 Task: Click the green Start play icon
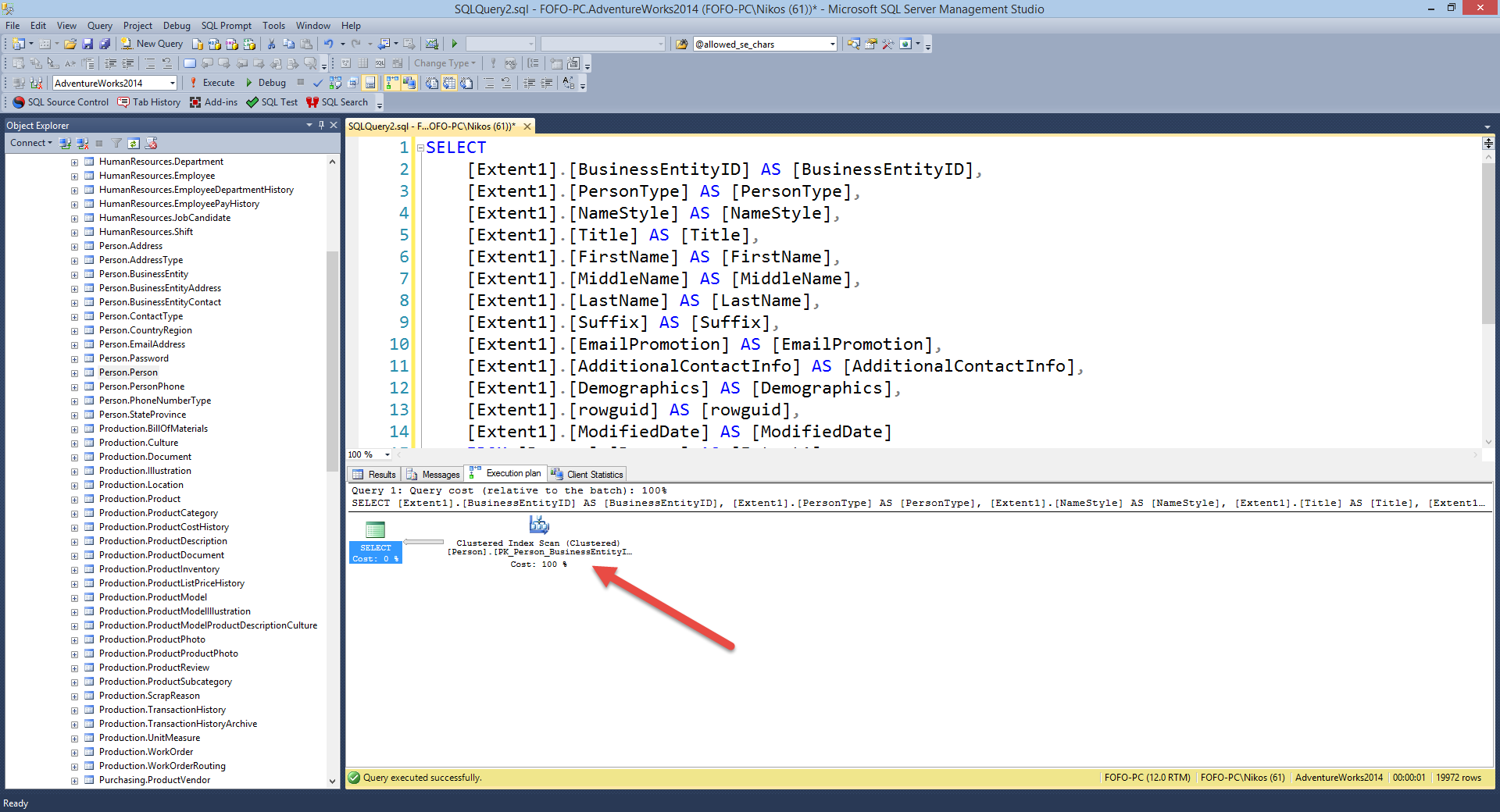tap(454, 44)
